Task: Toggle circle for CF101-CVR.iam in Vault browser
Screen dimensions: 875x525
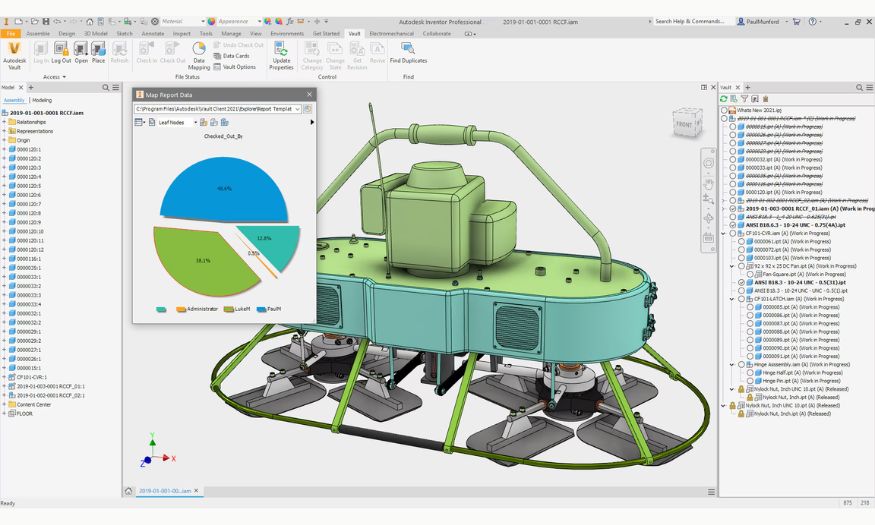Action: 733,233
